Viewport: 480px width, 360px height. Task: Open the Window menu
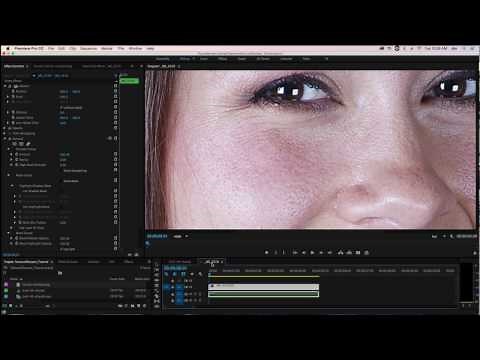click(135, 49)
